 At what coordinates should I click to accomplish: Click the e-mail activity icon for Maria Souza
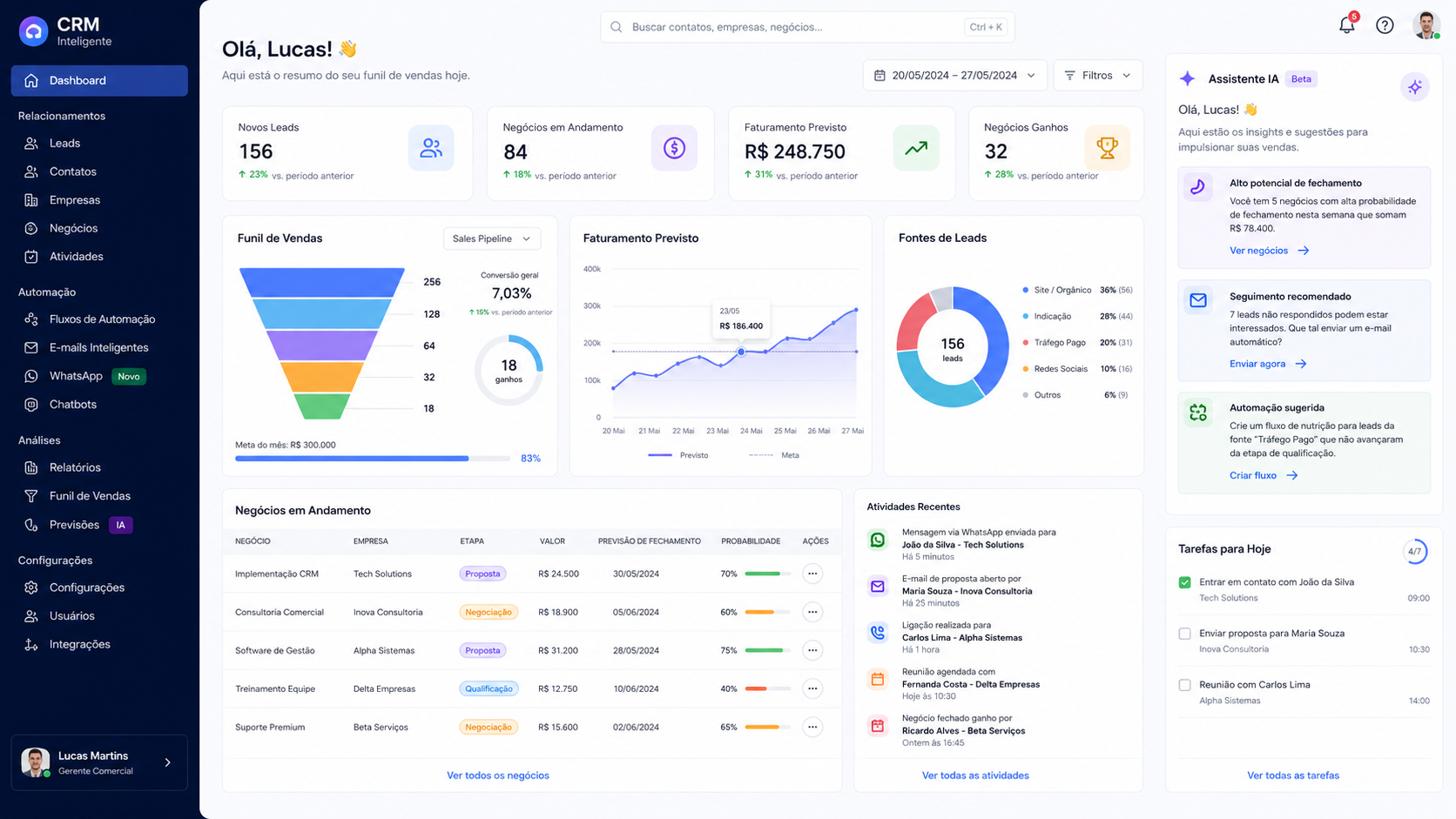[x=878, y=587]
